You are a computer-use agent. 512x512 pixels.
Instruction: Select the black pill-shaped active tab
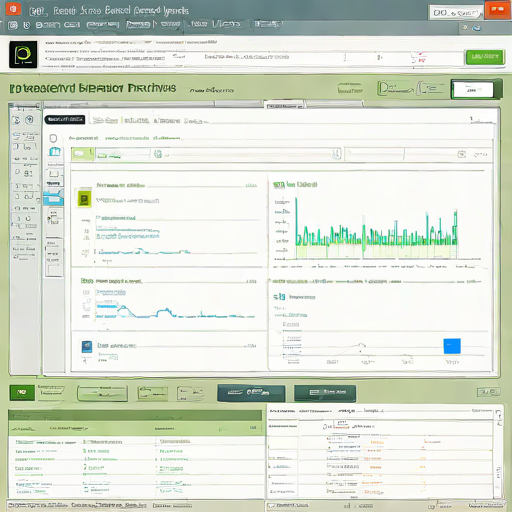pyautogui.click(x=65, y=119)
